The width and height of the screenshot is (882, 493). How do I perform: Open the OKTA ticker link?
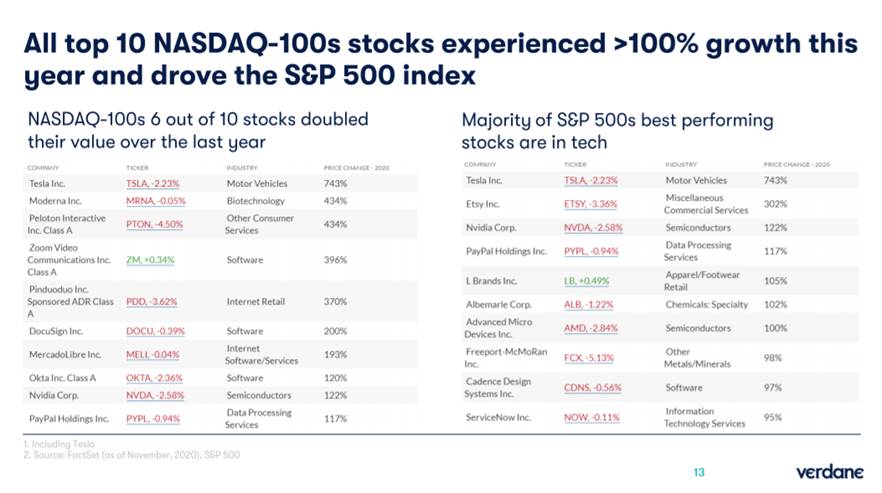[x=154, y=378]
